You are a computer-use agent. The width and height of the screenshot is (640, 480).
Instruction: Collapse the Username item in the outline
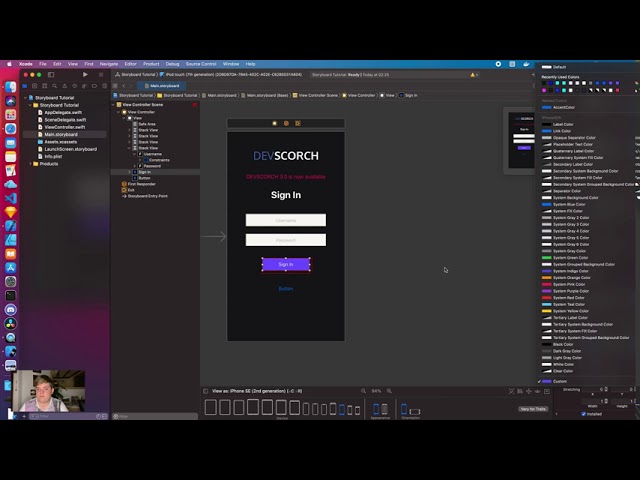pos(134,154)
